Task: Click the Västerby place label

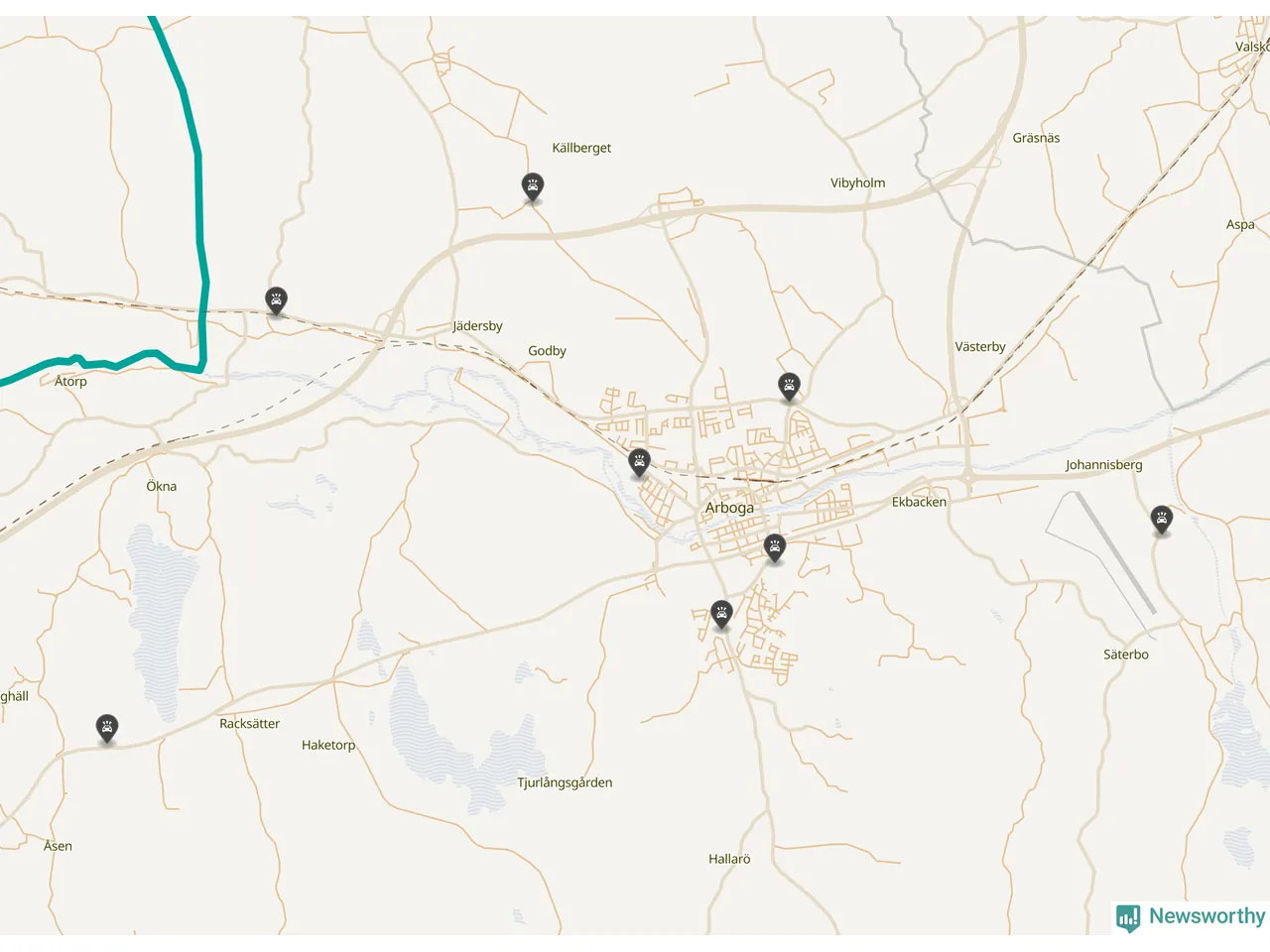Action: (x=980, y=347)
